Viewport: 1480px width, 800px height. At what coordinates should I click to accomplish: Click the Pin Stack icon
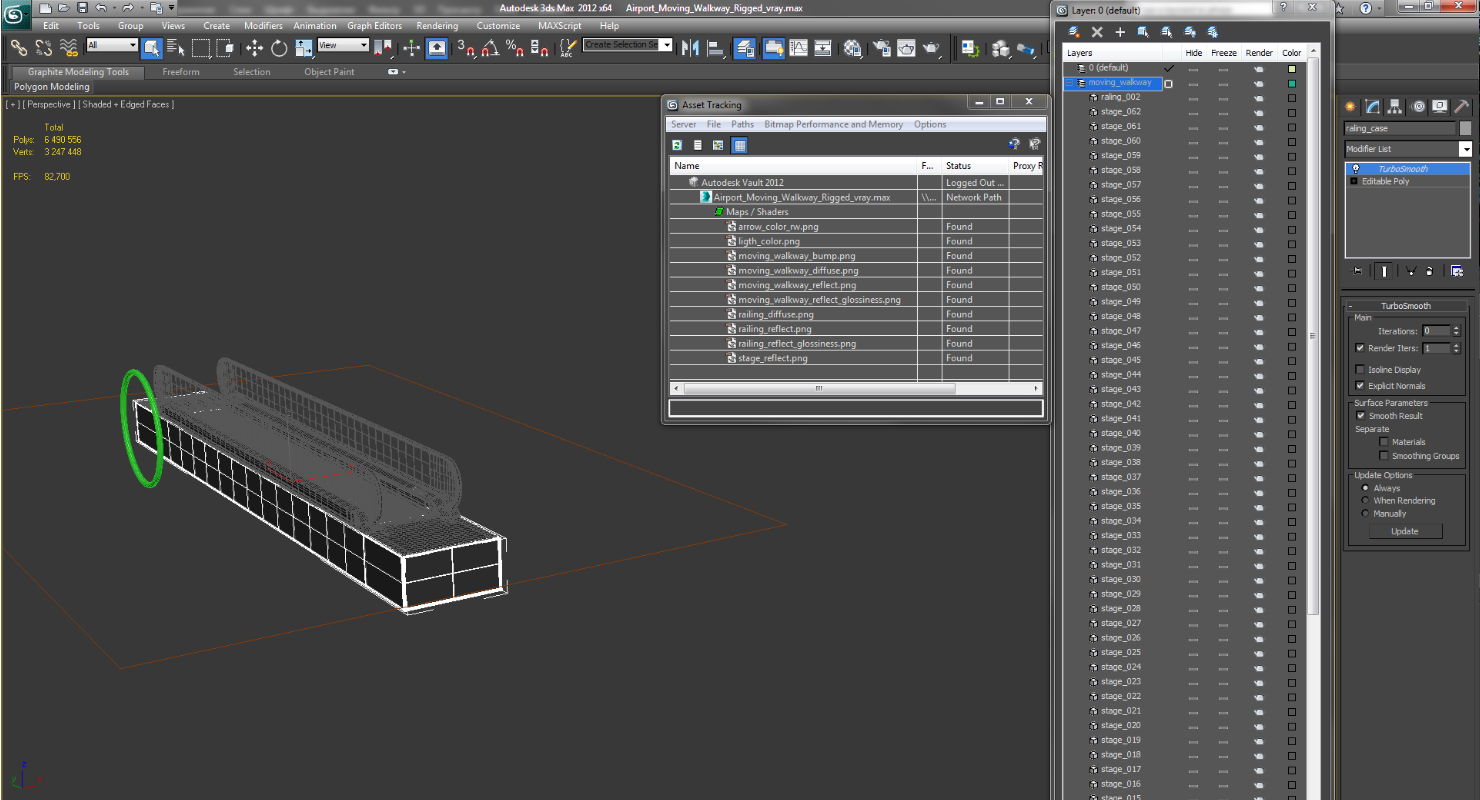1358,271
